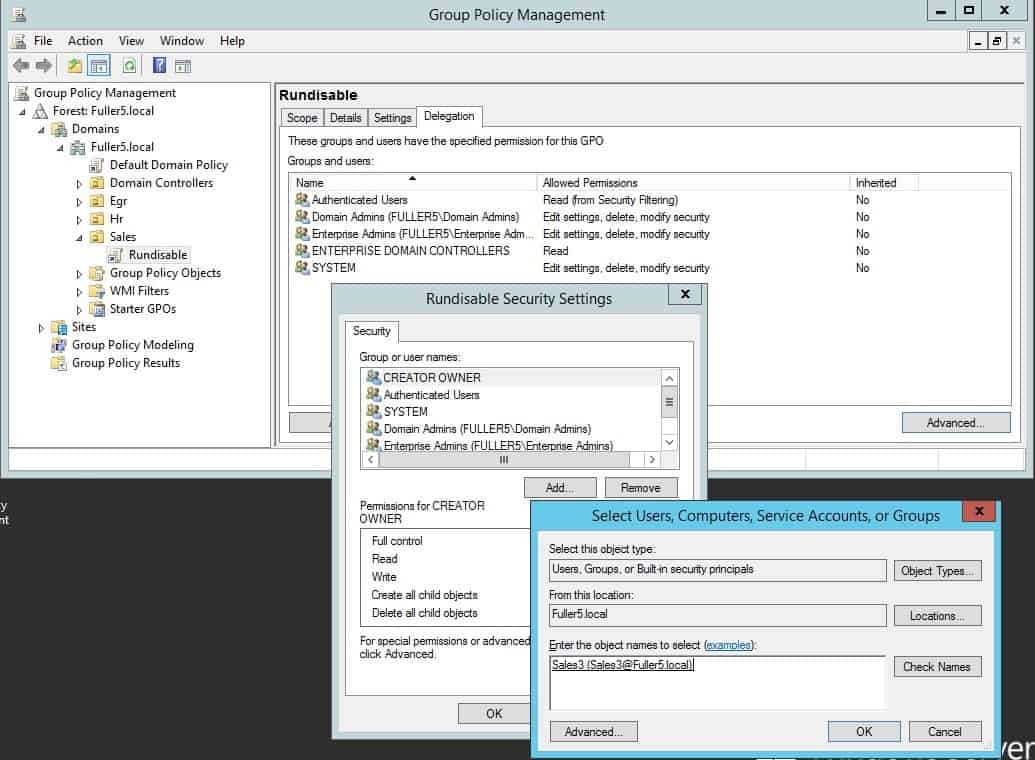Open Object Types dialog
1035x760 pixels.
[937, 570]
